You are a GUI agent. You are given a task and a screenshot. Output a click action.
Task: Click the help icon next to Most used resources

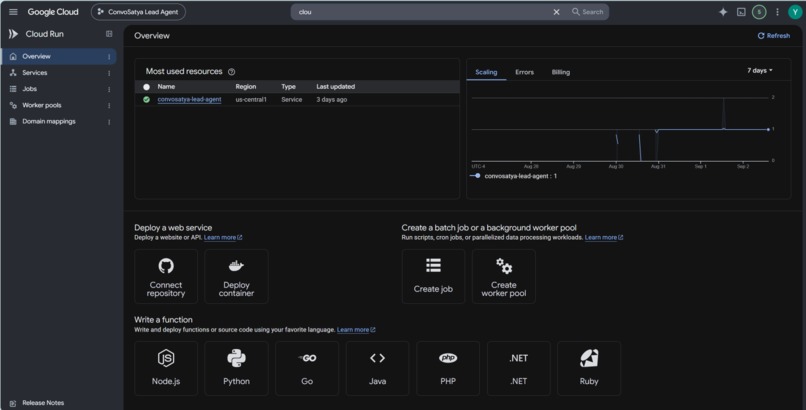[231, 72]
